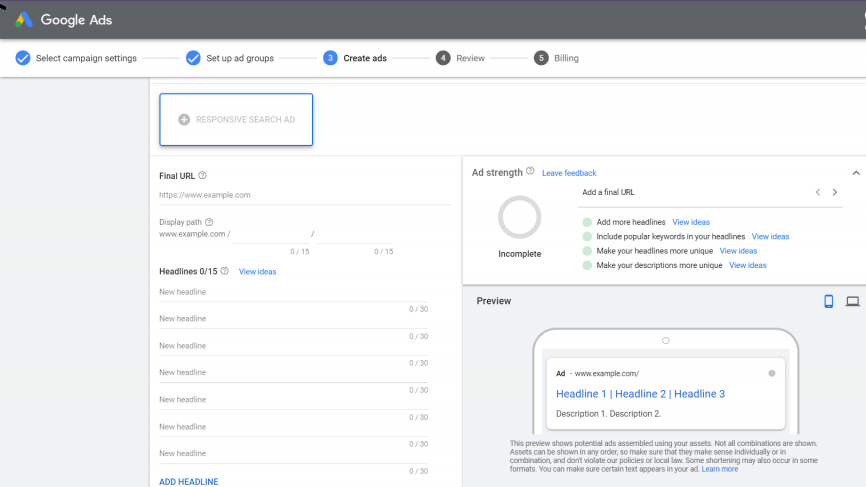
Task: Click the plus icon on Responsive Search Ad
Action: tap(184, 120)
